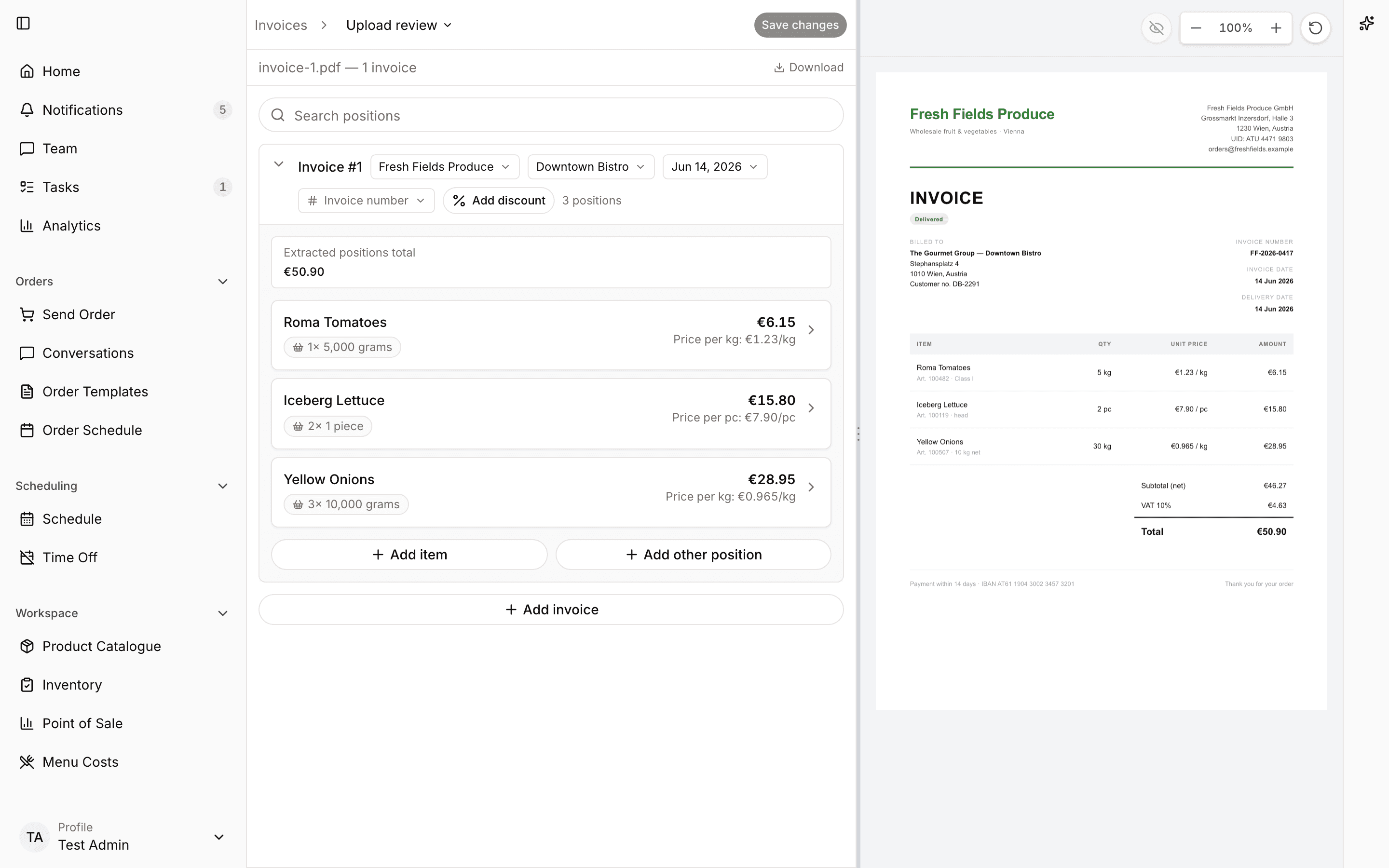The height and width of the screenshot is (868, 1389).
Task: Toggle document highlight visibility eye icon
Action: click(1156, 27)
